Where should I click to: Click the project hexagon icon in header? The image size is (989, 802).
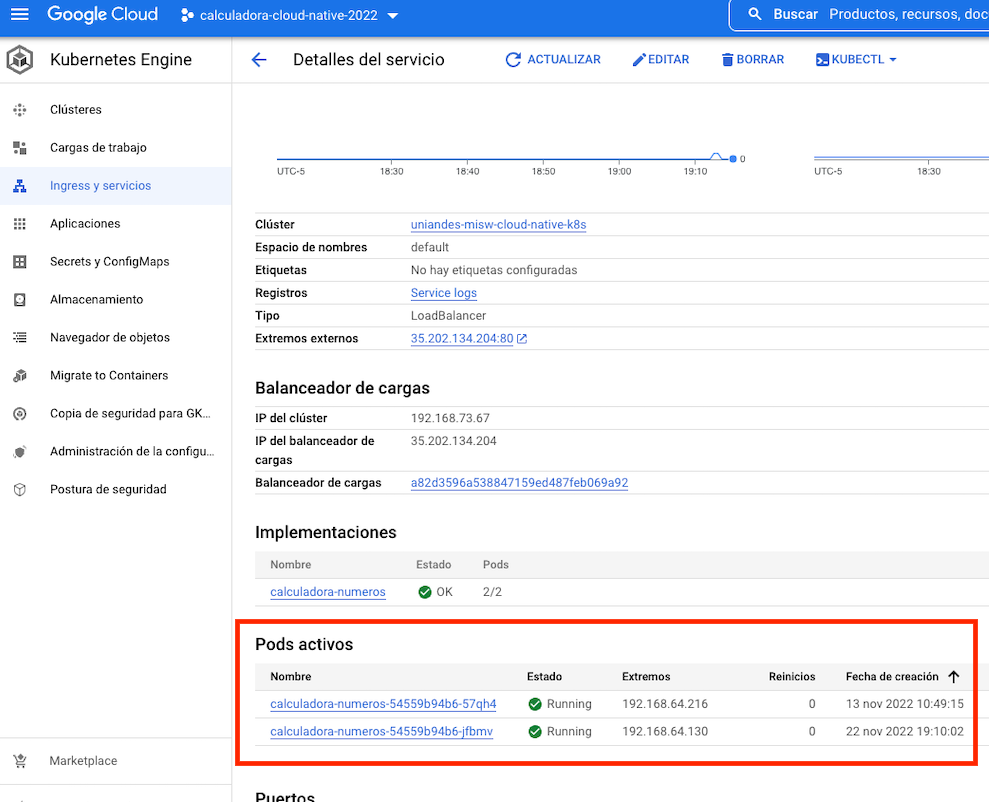[x=187, y=15]
